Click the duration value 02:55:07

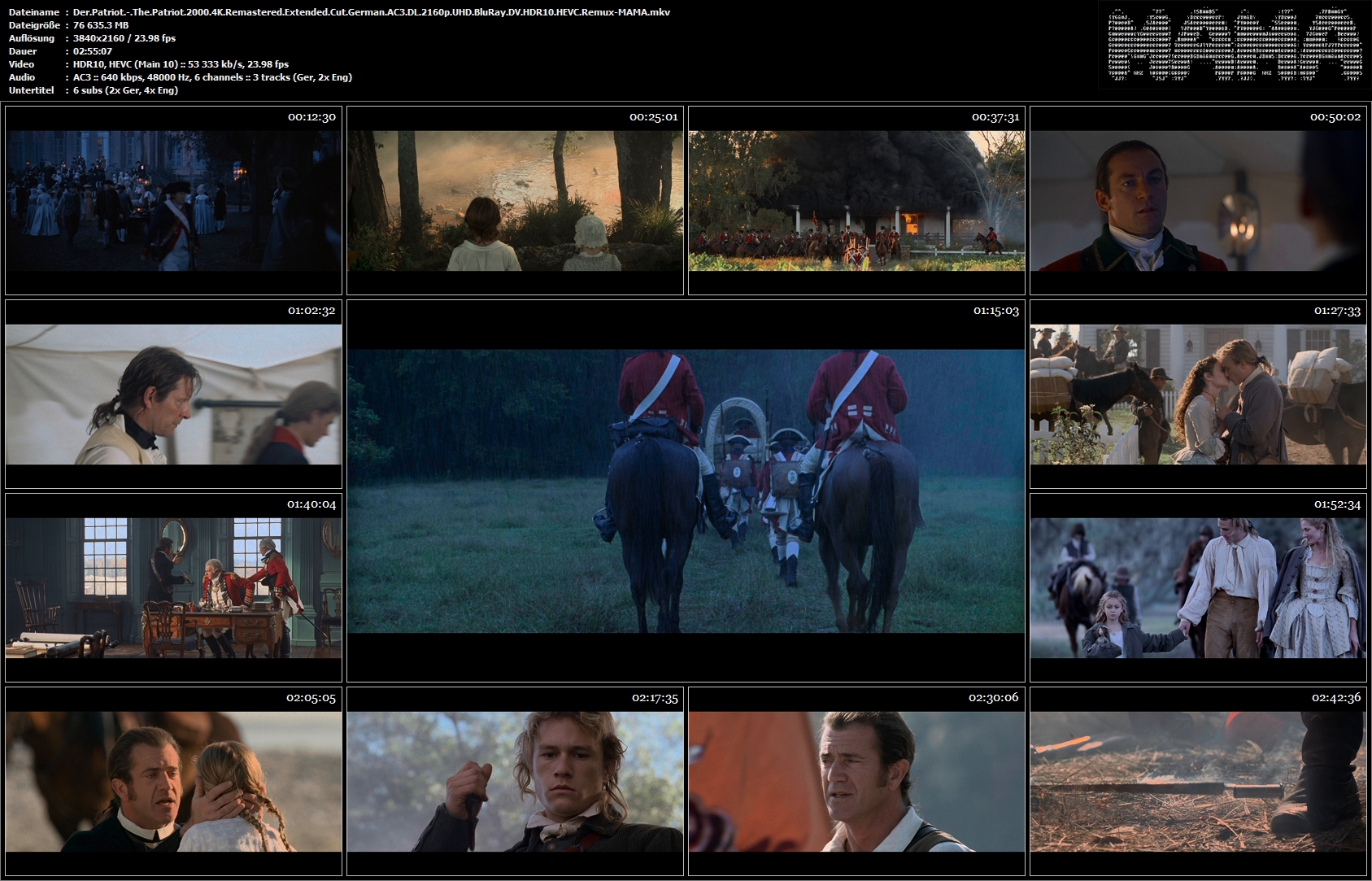tap(93, 51)
